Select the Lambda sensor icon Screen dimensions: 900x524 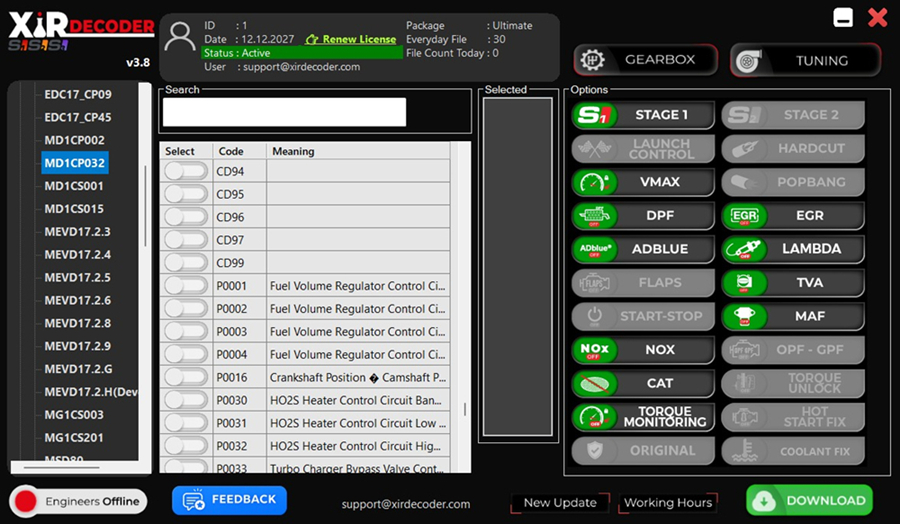[744, 249]
